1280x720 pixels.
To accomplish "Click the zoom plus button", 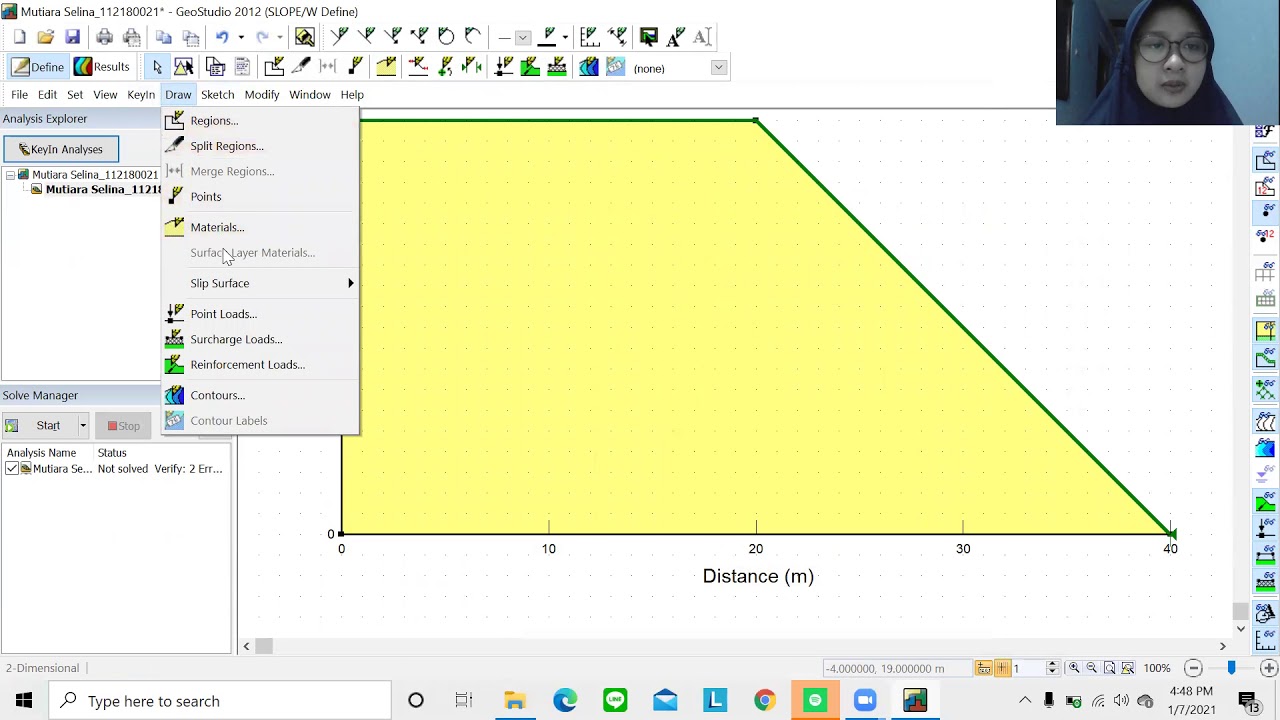I will click(x=1269, y=668).
